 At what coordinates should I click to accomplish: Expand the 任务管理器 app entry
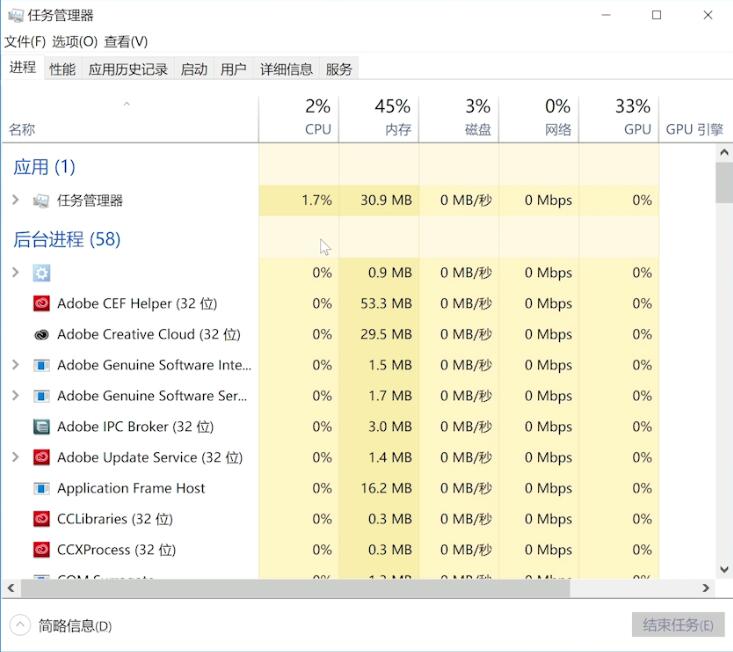[x=15, y=200]
